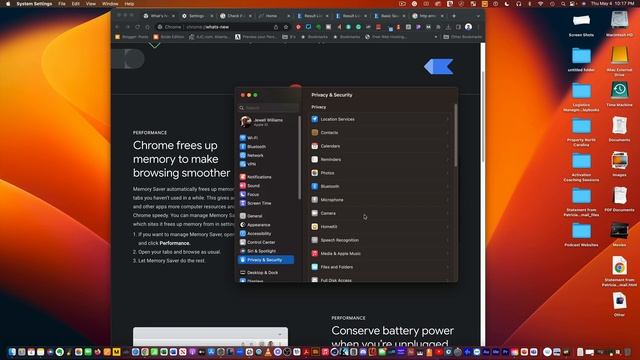Select the VPN icon in Settings sidebar
This screenshot has height=360, width=640.
(x=243, y=164)
